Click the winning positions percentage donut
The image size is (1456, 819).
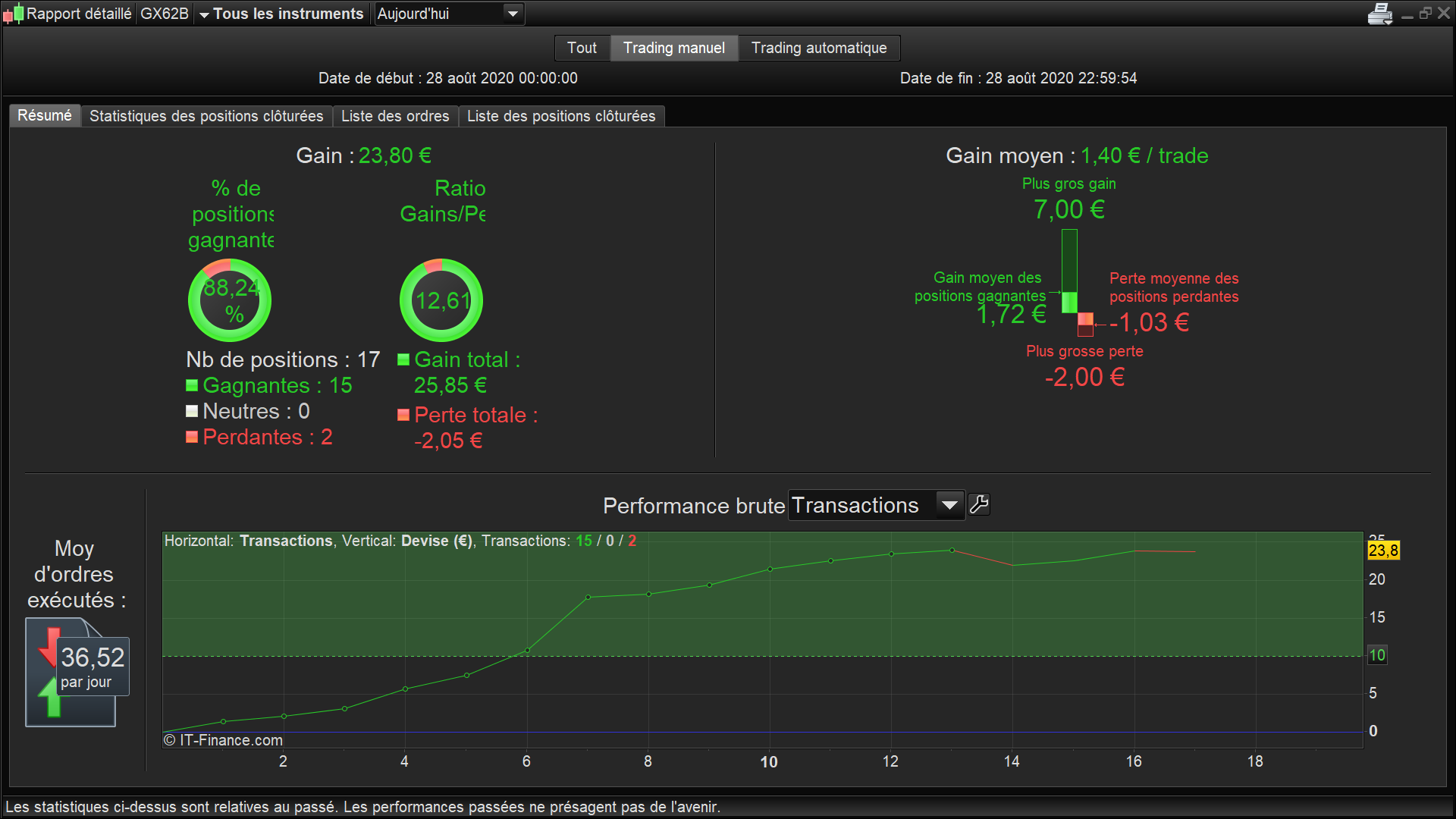[230, 300]
